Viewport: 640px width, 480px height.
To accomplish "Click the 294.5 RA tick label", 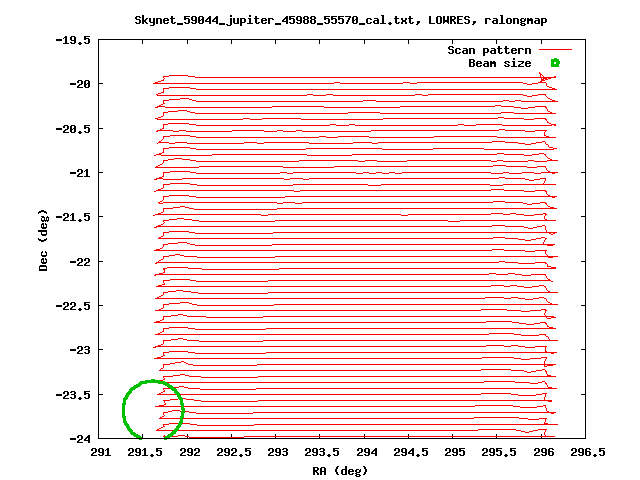I will (411, 452).
